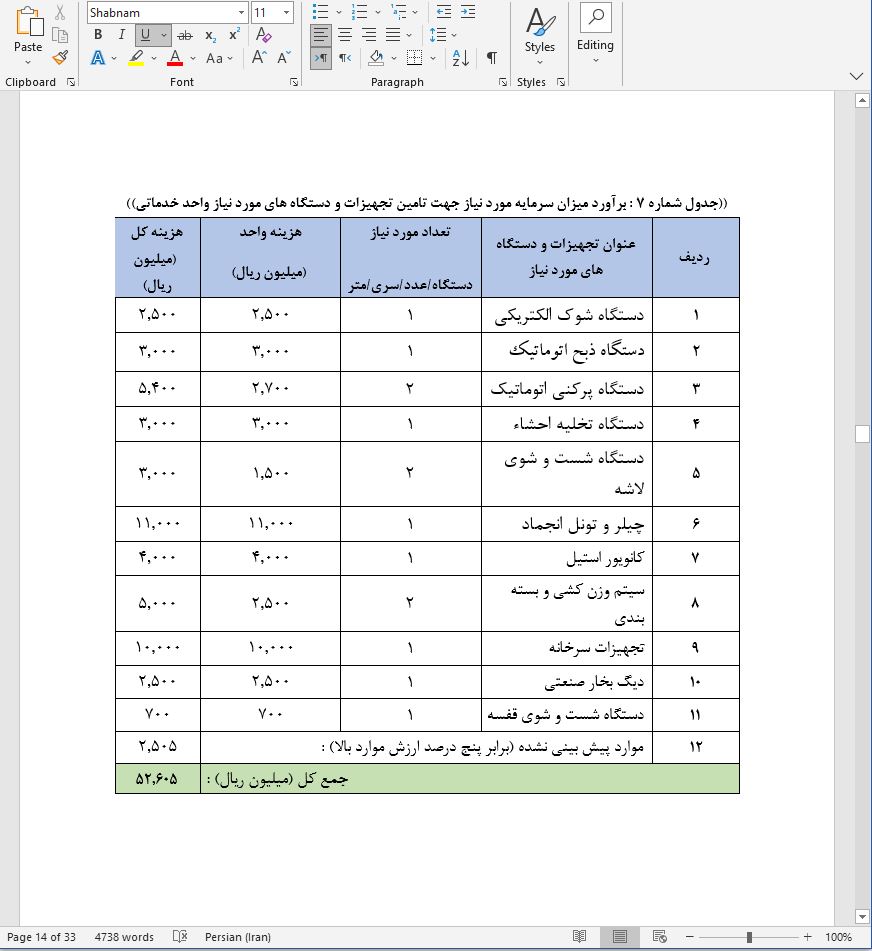Click the Paste button
Screen dimensions: 872x951
coord(28,35)
